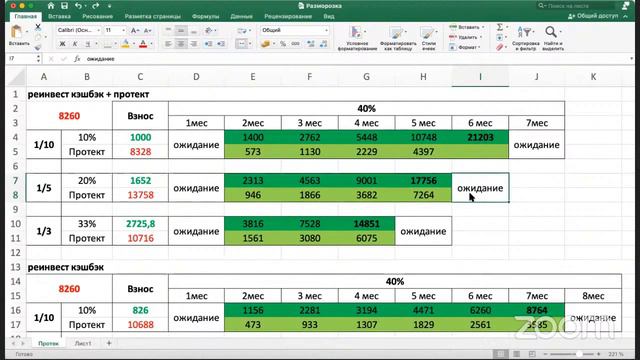Open font color dropdown arrow
Screen dimensions: 640x360
tap(151, 44)
